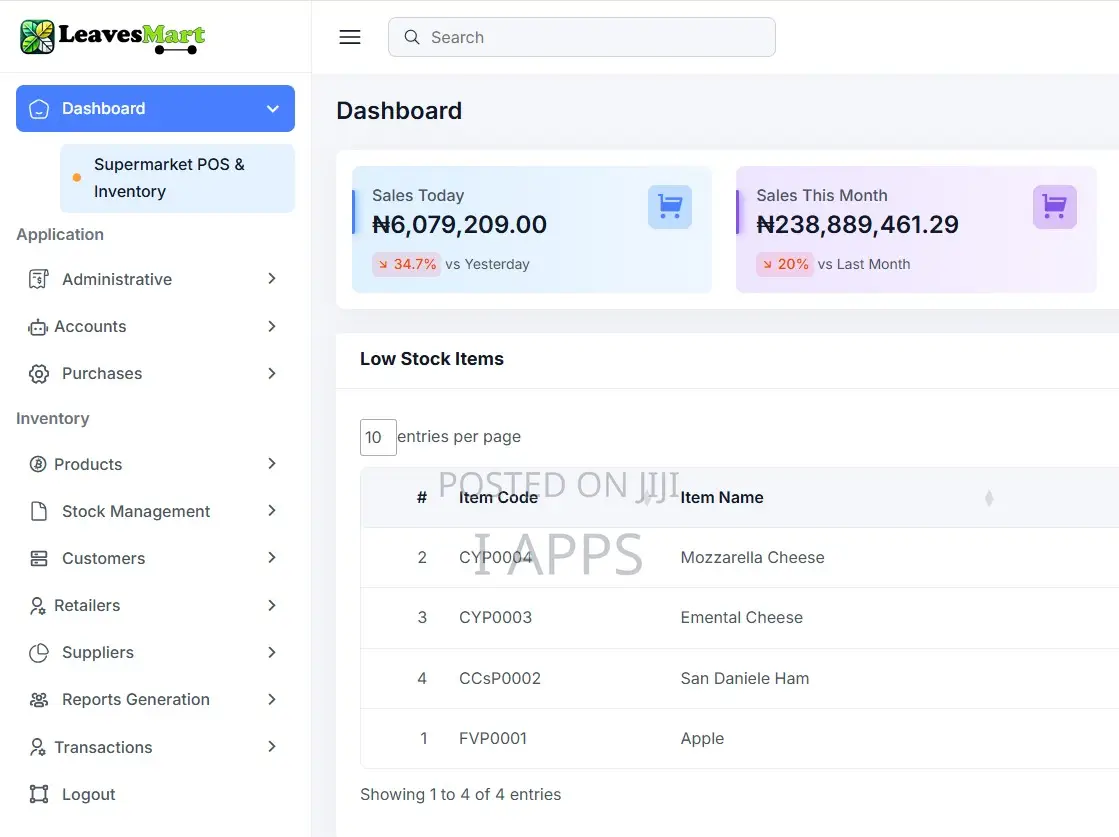Open the Accounts menu

(155, 326)
